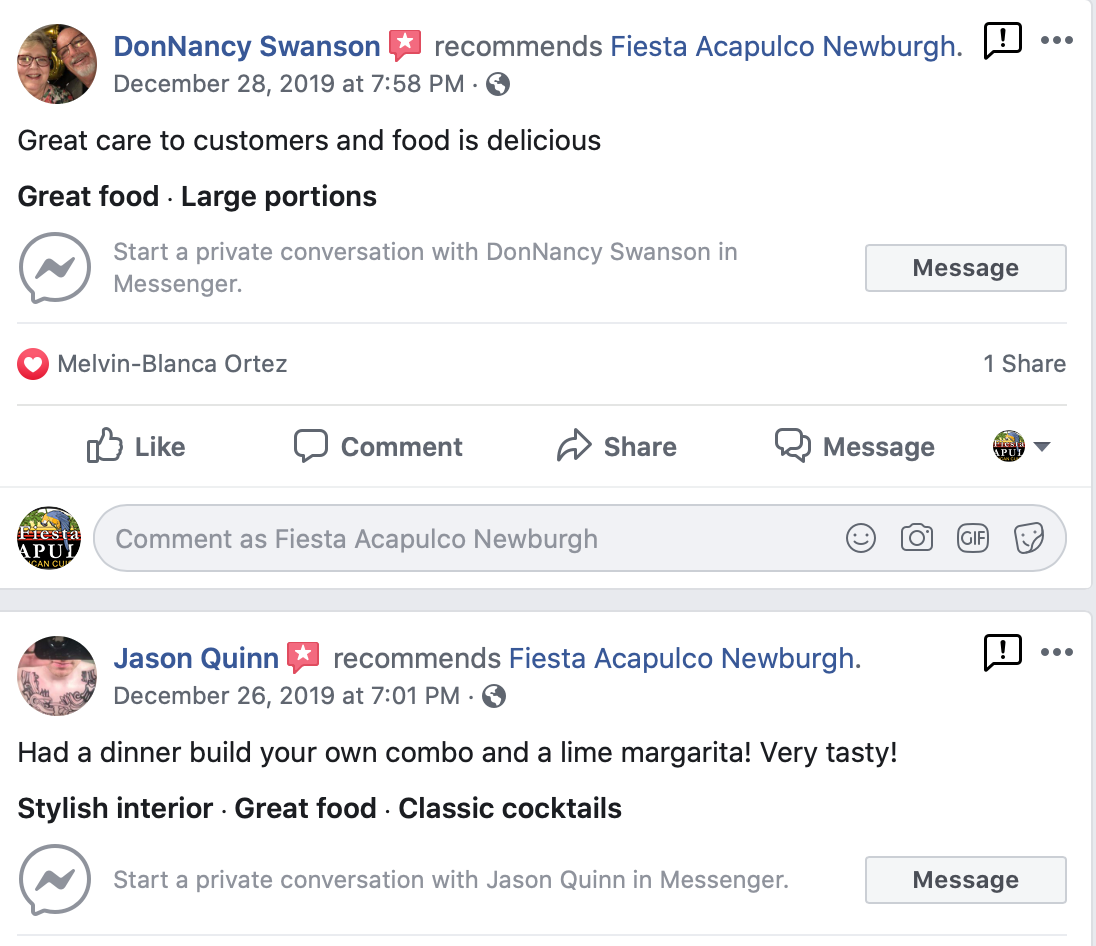Click the Message action with chat bubbles icon

(855, 447)
